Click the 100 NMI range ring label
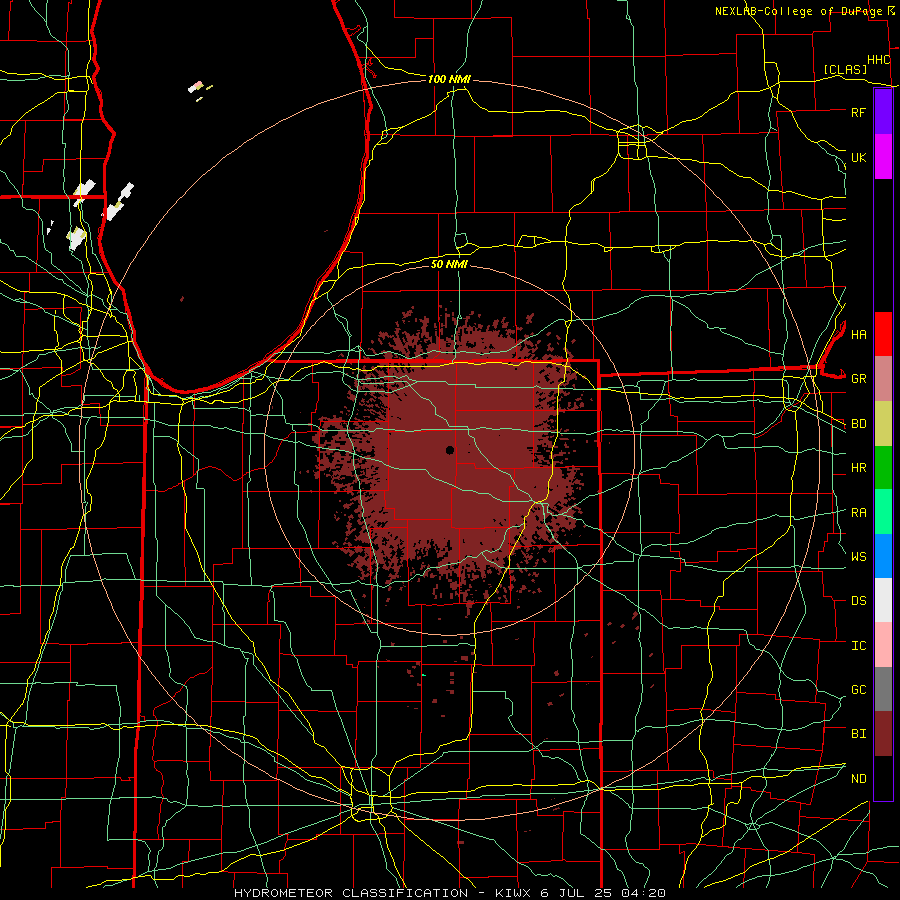Viewport: 900px width, 900px height. tap(449, 79)
